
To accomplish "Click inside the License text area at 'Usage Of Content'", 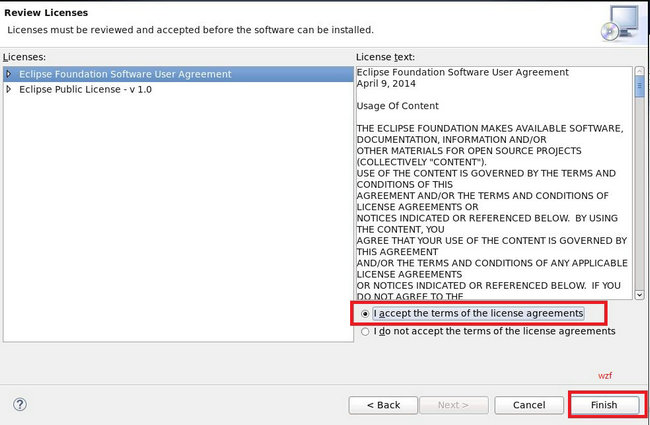I will [x=398, y=106].
